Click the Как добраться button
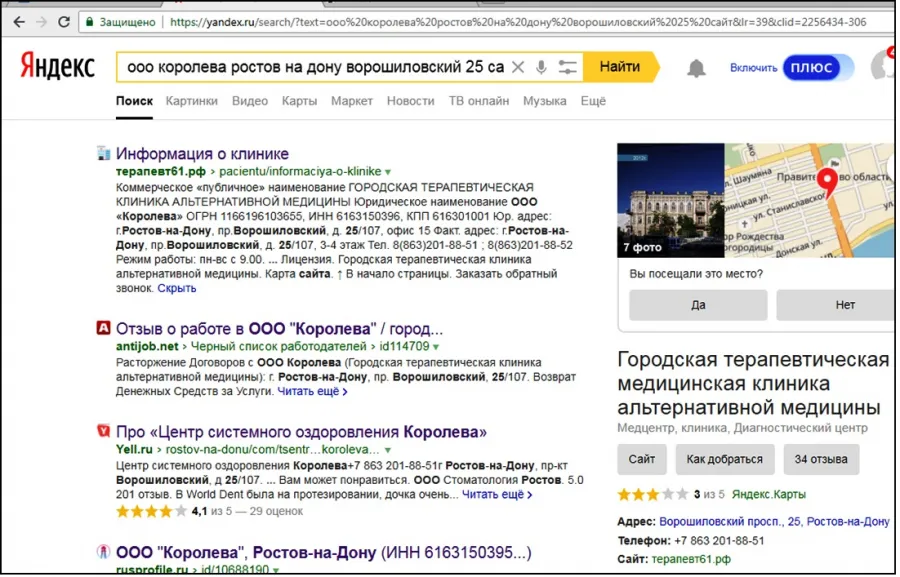 724,459
